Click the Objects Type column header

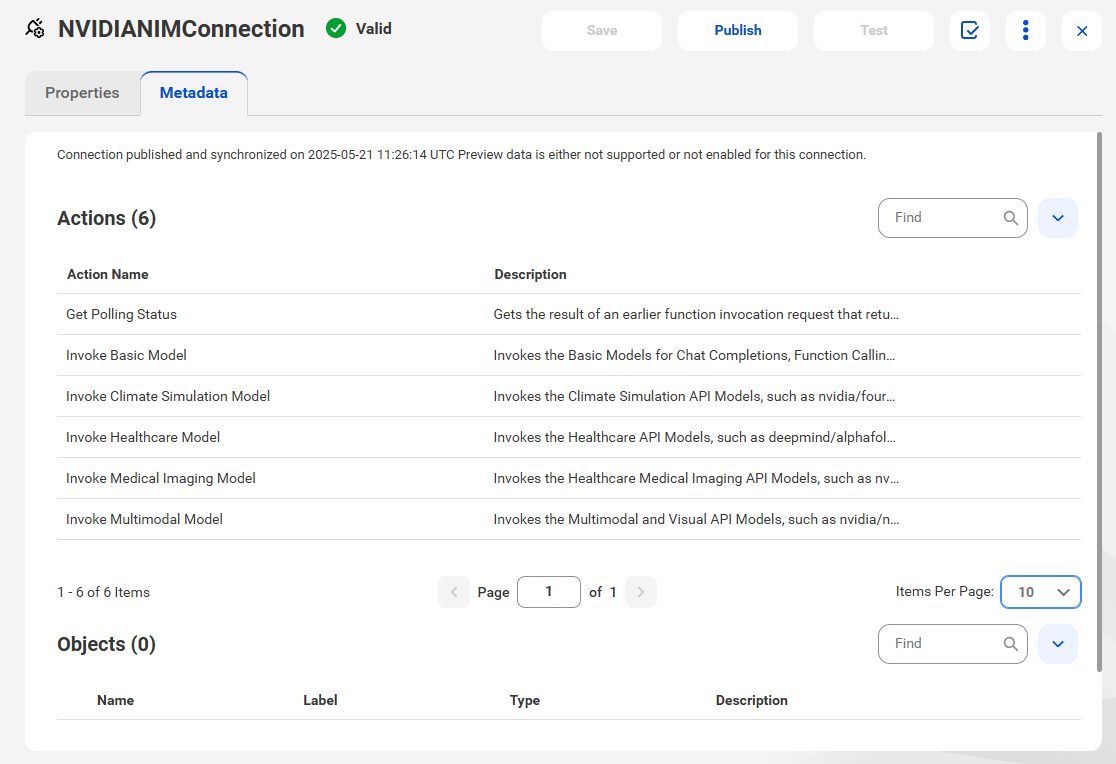point(525,701)
